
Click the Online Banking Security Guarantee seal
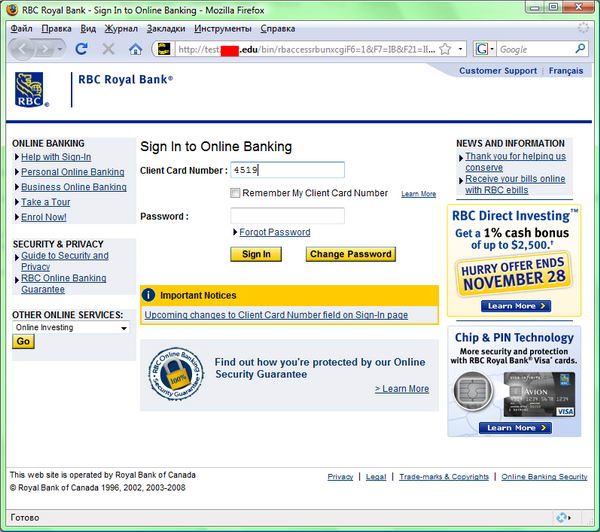pyautogui.click(x=176, y=374)
